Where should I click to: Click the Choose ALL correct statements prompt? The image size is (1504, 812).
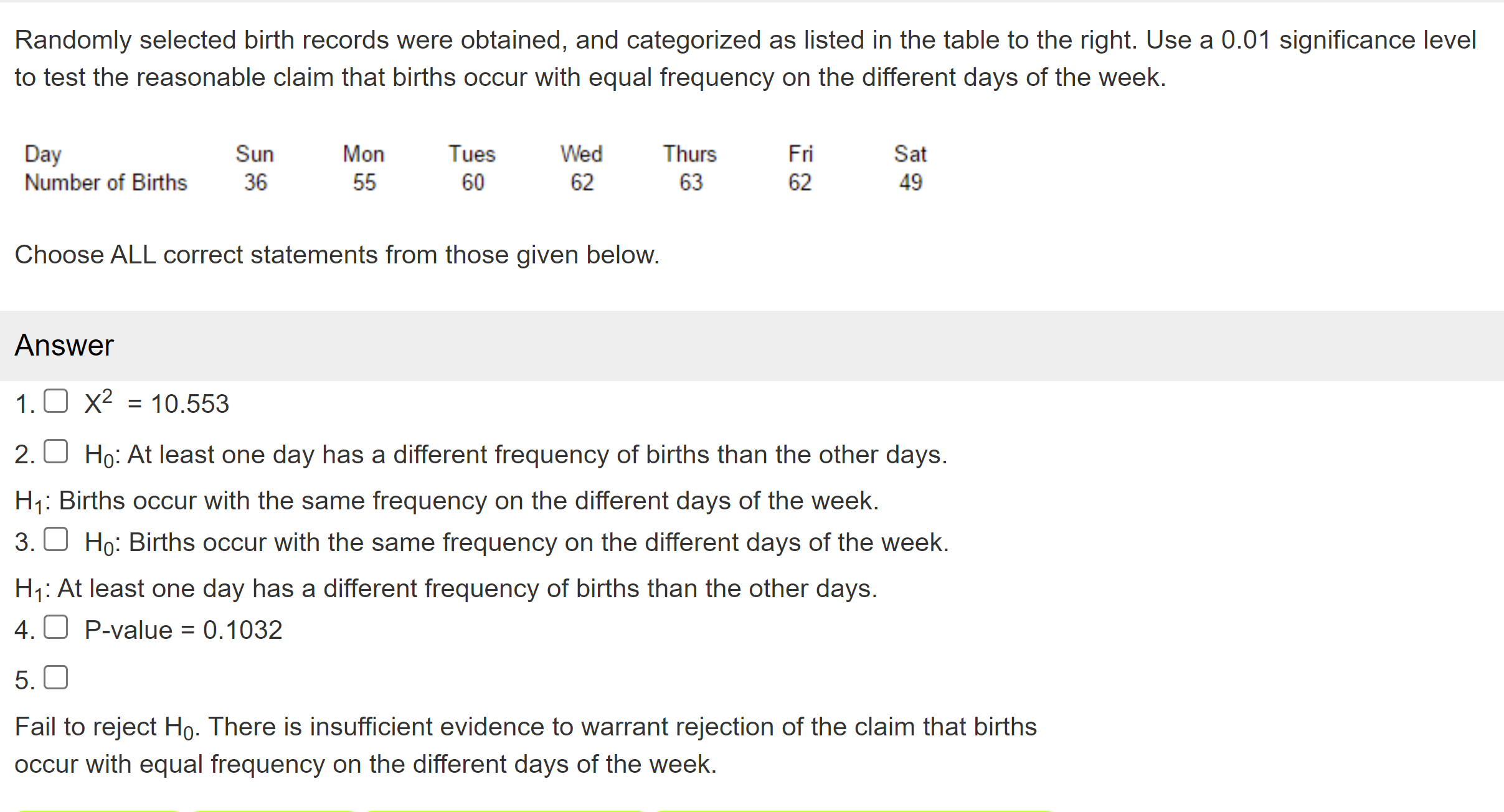338,254
